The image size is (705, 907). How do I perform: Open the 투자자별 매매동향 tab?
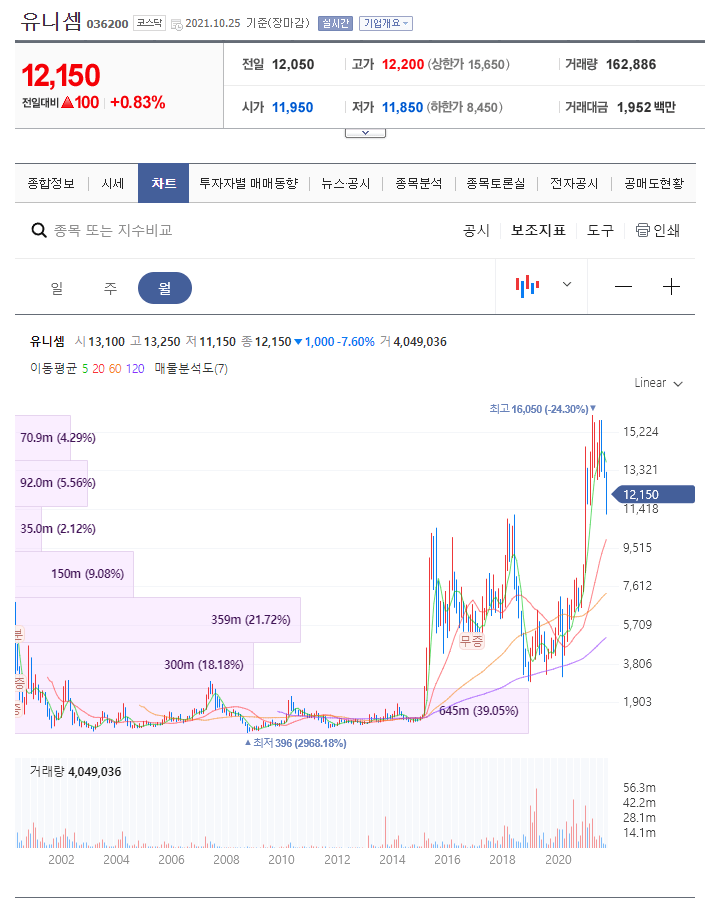pos(248,183)
